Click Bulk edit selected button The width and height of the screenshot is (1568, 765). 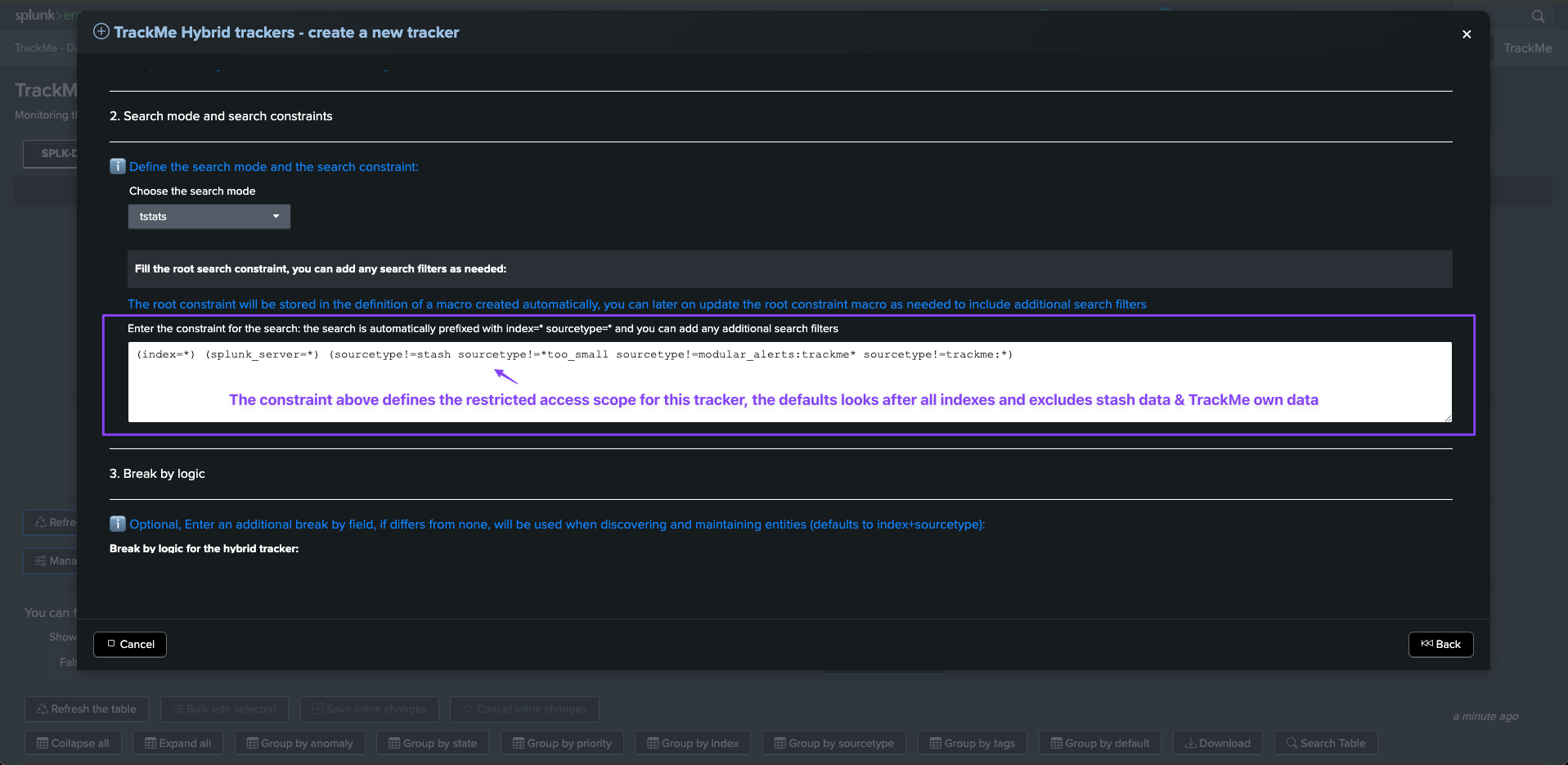point(224,709)
